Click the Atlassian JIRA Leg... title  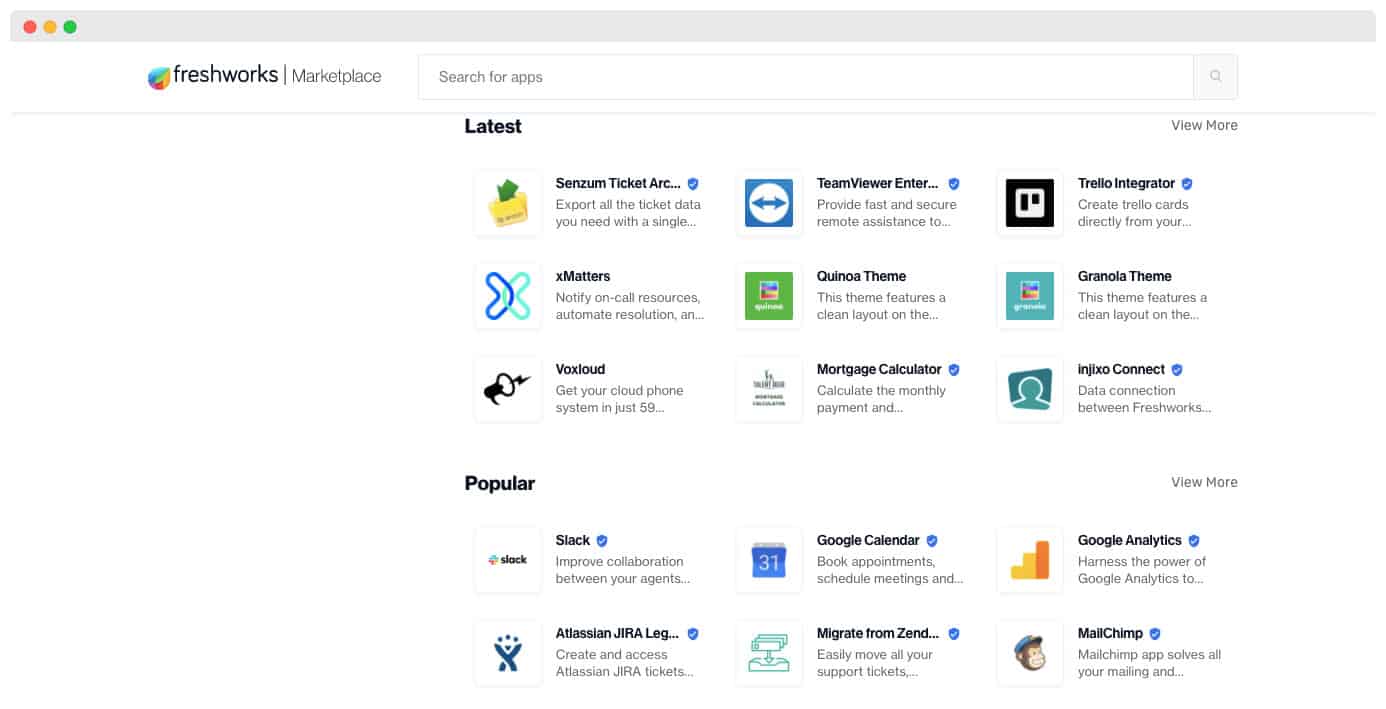pos(618,633)
